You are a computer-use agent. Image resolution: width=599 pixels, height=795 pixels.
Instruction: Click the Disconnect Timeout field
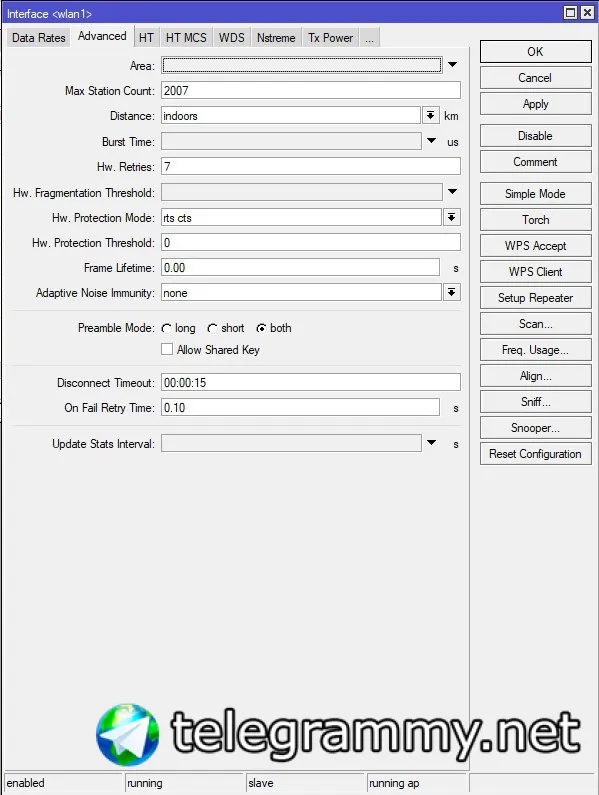pyautogui.click(x=310, y=382)
